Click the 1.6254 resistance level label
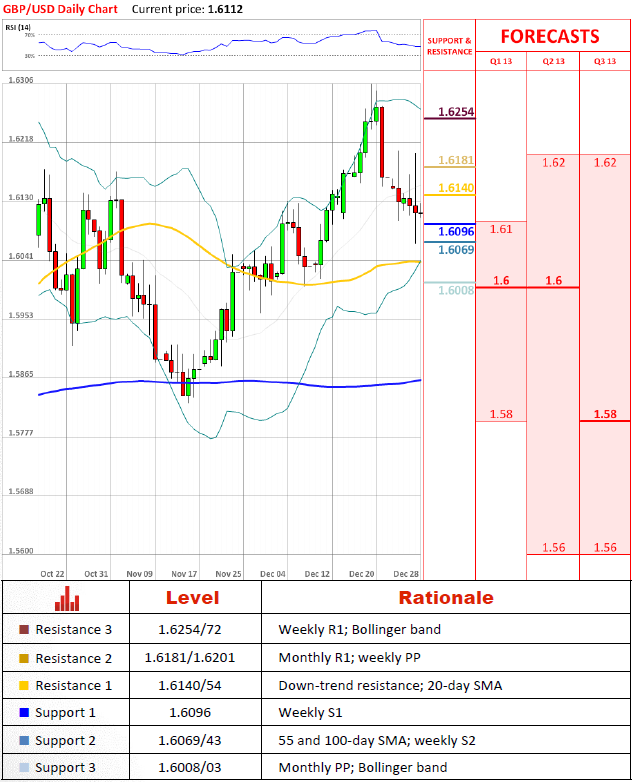This screenshot has width=633, height=782. 456,111
